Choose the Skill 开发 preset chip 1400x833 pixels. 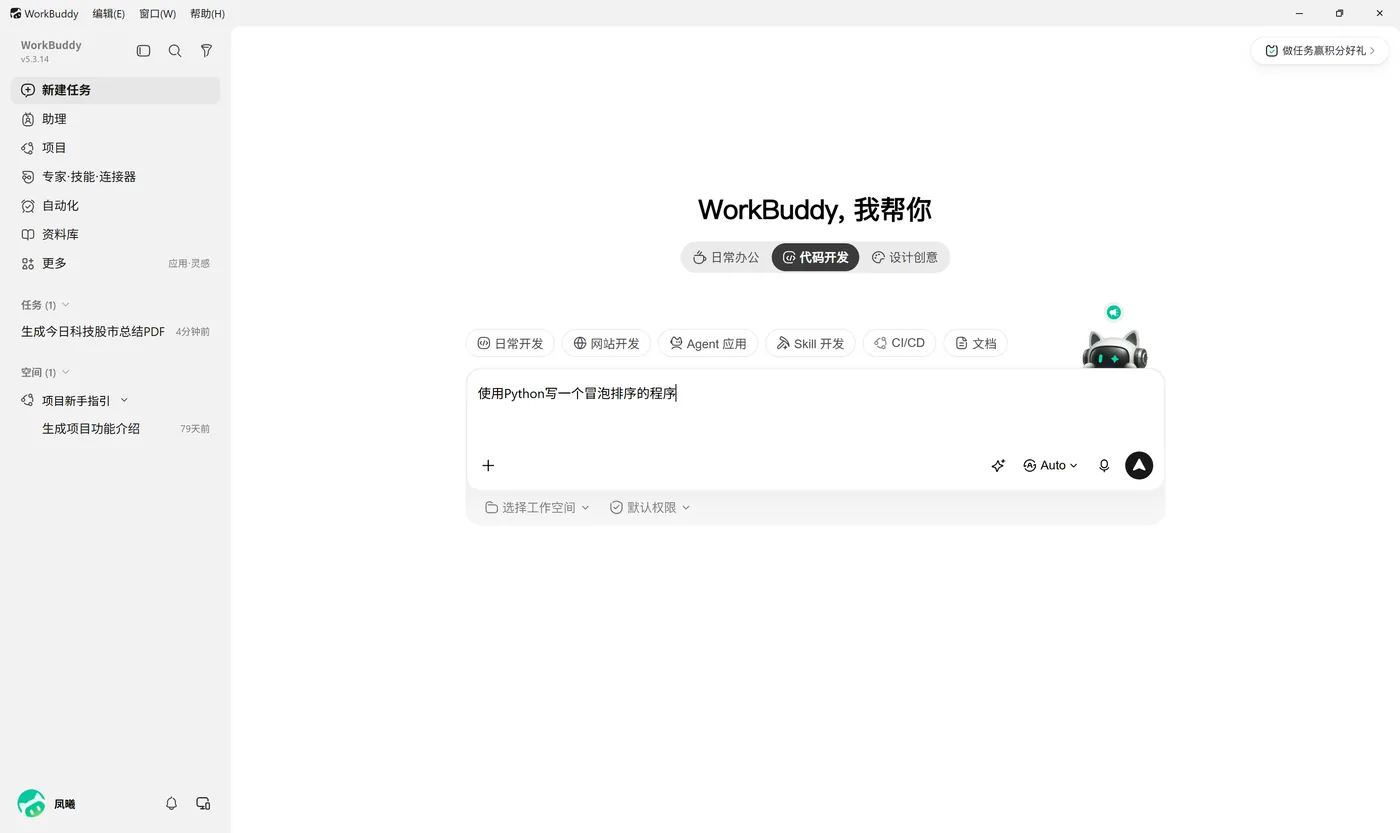coord(810,343)
